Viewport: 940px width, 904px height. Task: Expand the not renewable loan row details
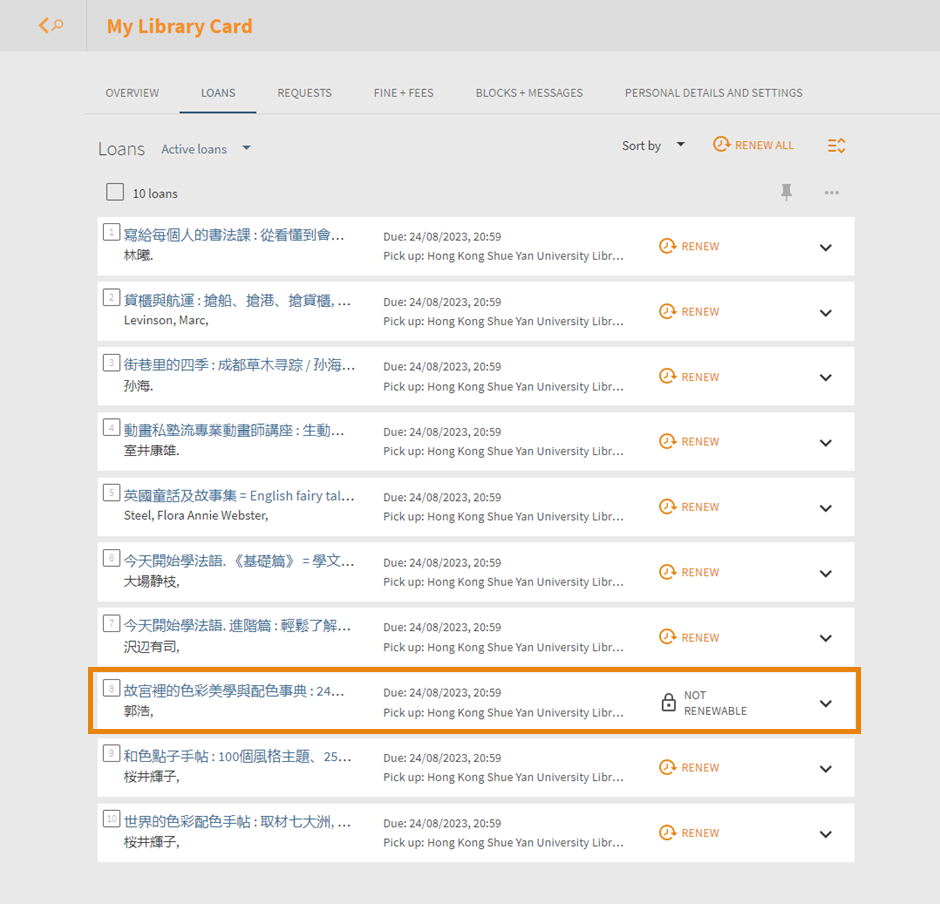pos(825,704)
